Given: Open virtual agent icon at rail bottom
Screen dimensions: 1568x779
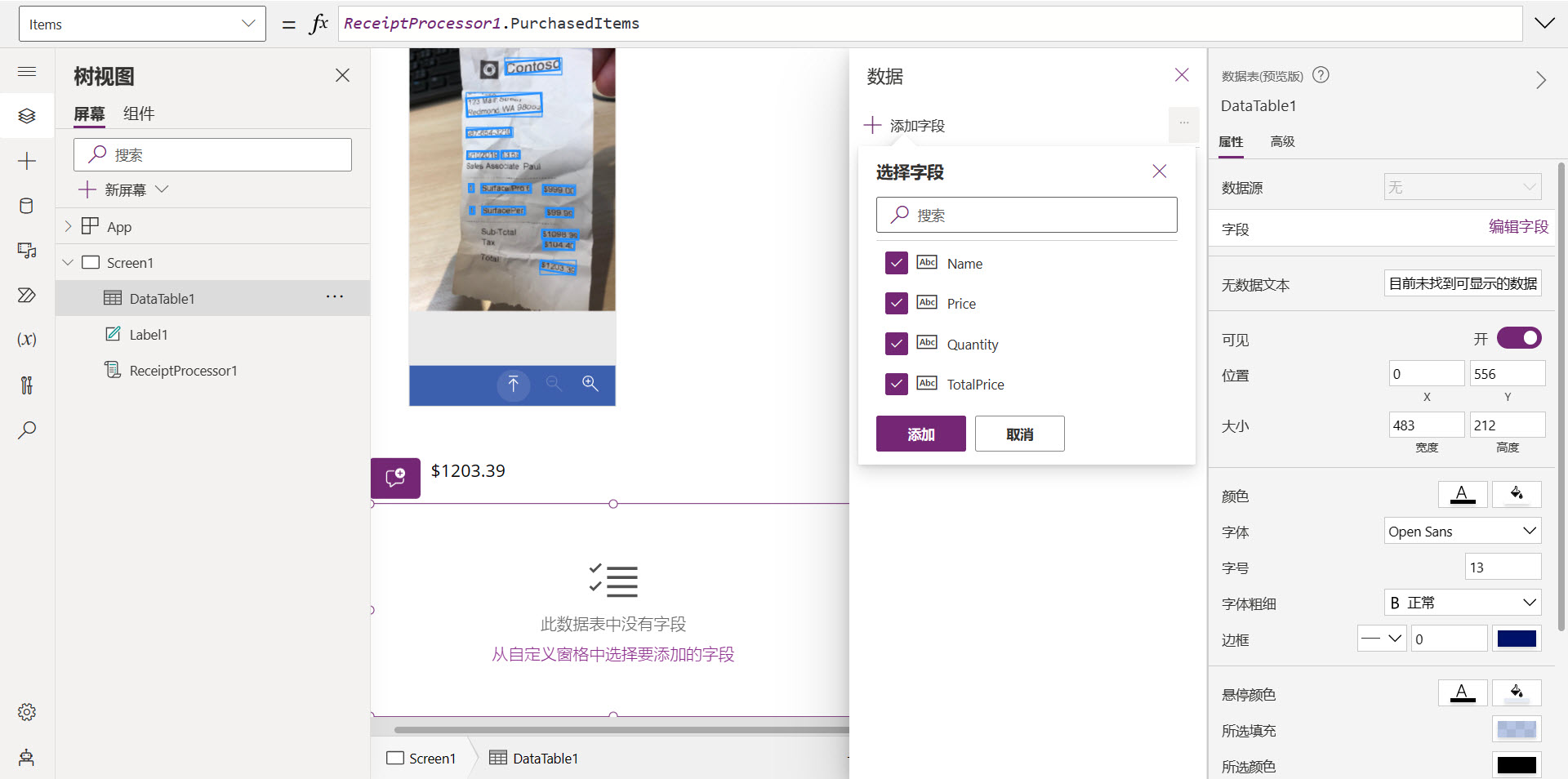Looking at the screenshot, I should (x=27, y=757).
